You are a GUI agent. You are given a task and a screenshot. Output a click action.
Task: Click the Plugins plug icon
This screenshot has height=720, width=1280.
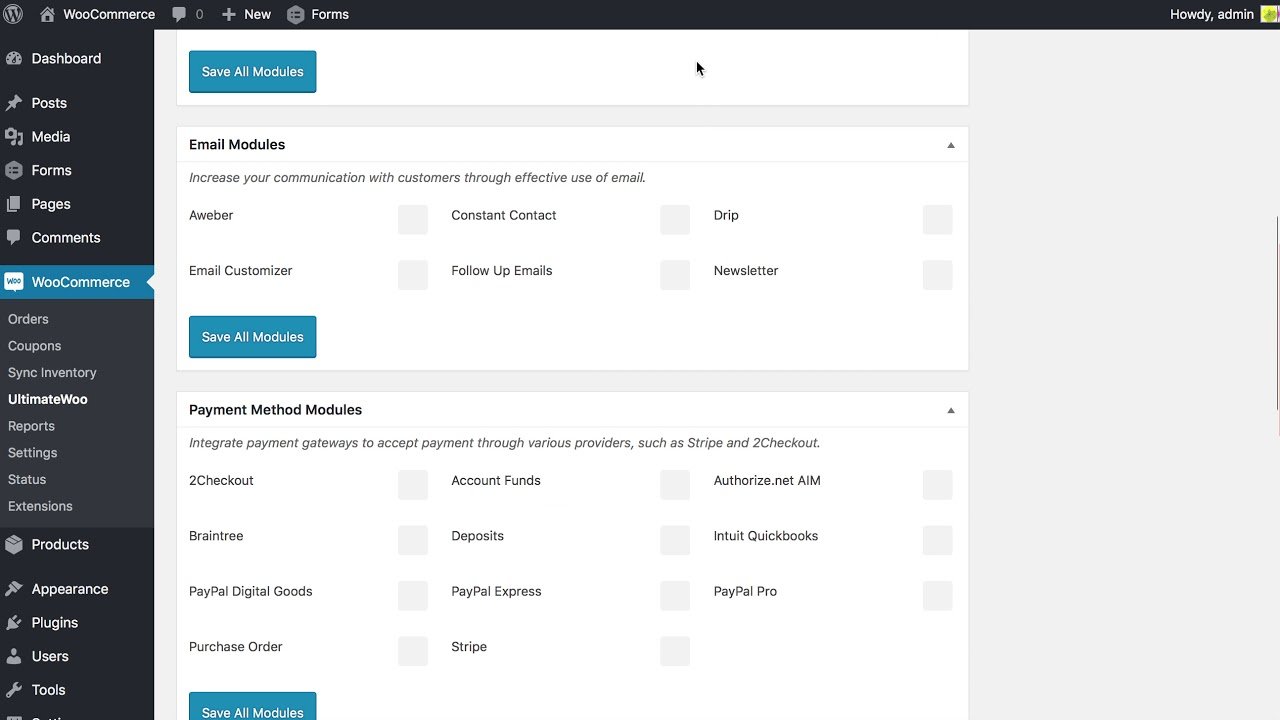tap(14, 622)
